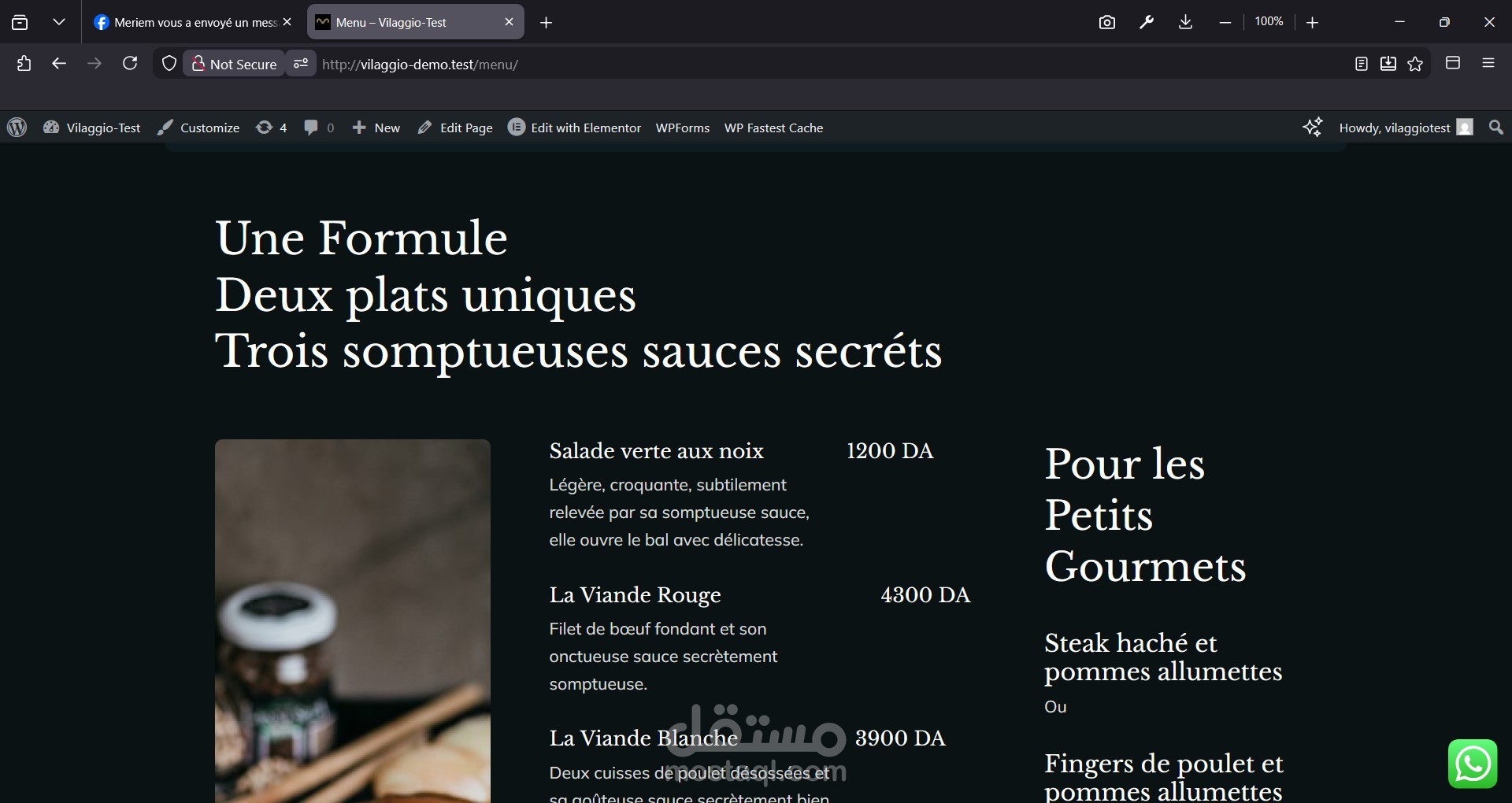Click the browser screenshot camera icon
Viewport: 1512px width, 803px height.
click(x=1107, y=23)
